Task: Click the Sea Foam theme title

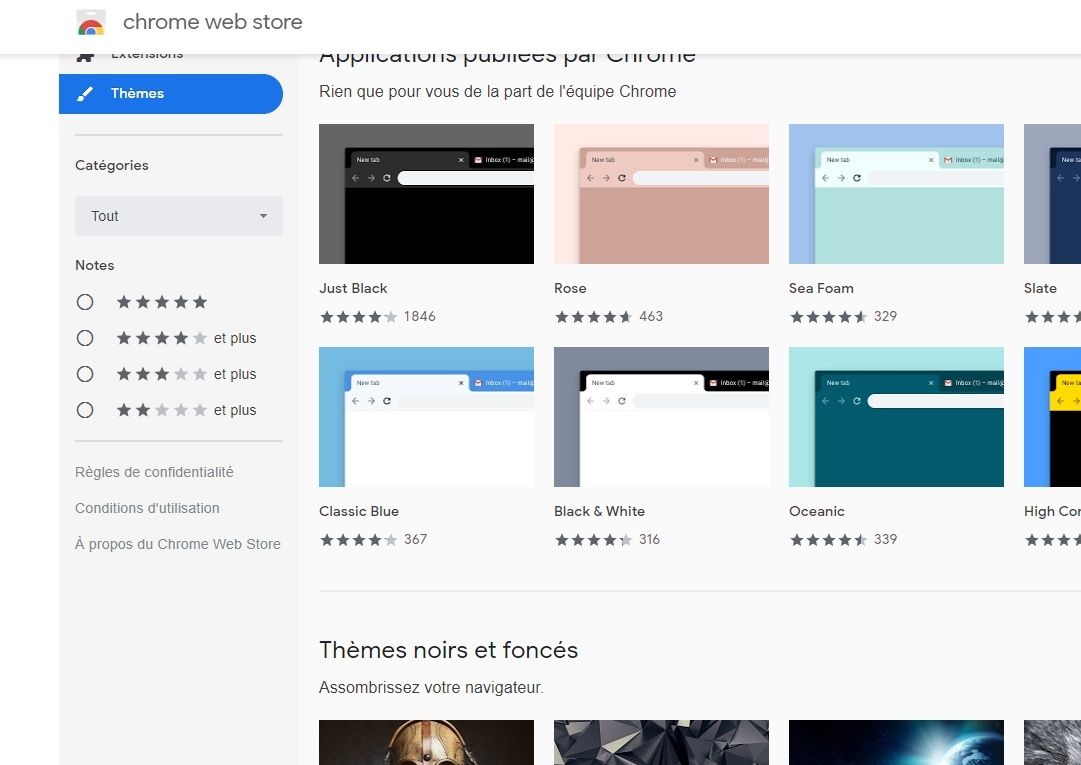Action: click(821, 288)
